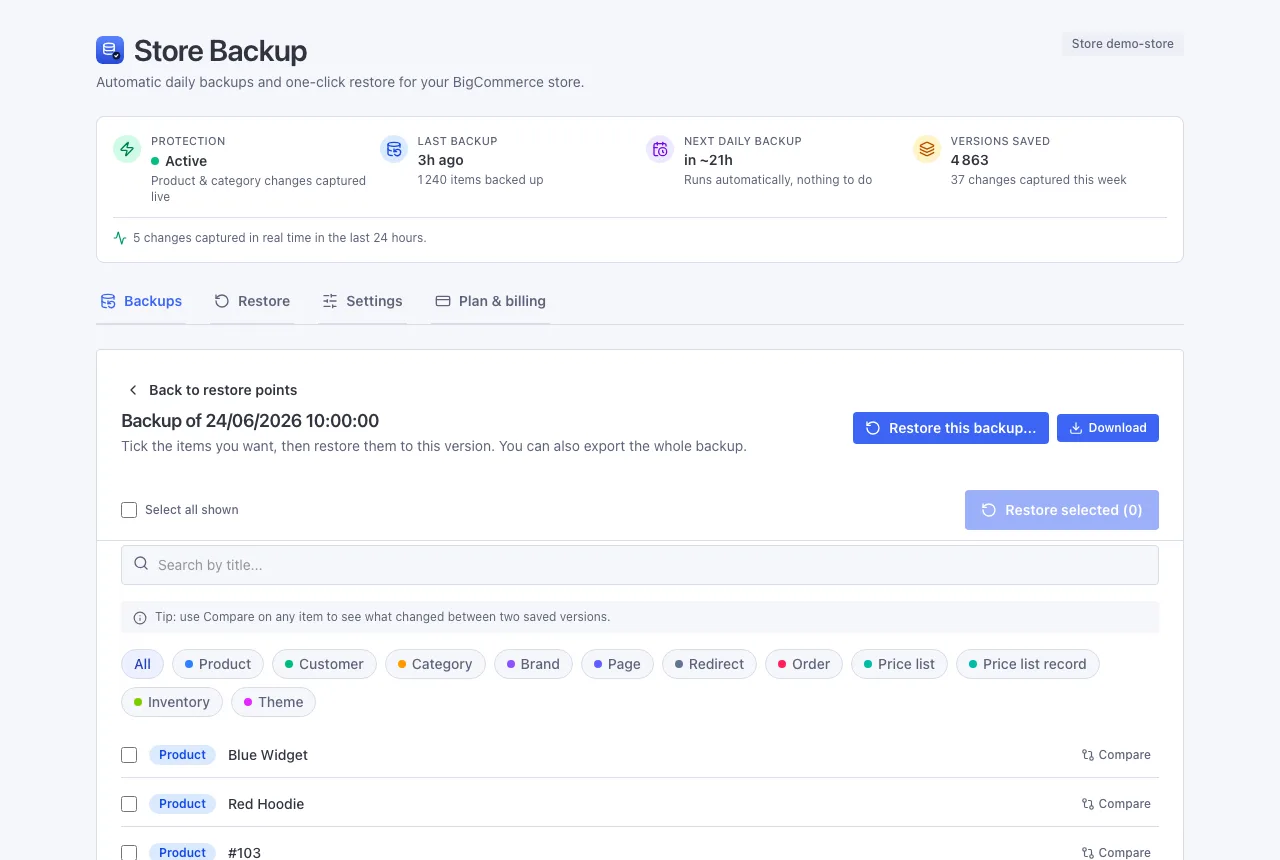Tick the checkbox for product #103

point(129,852)
